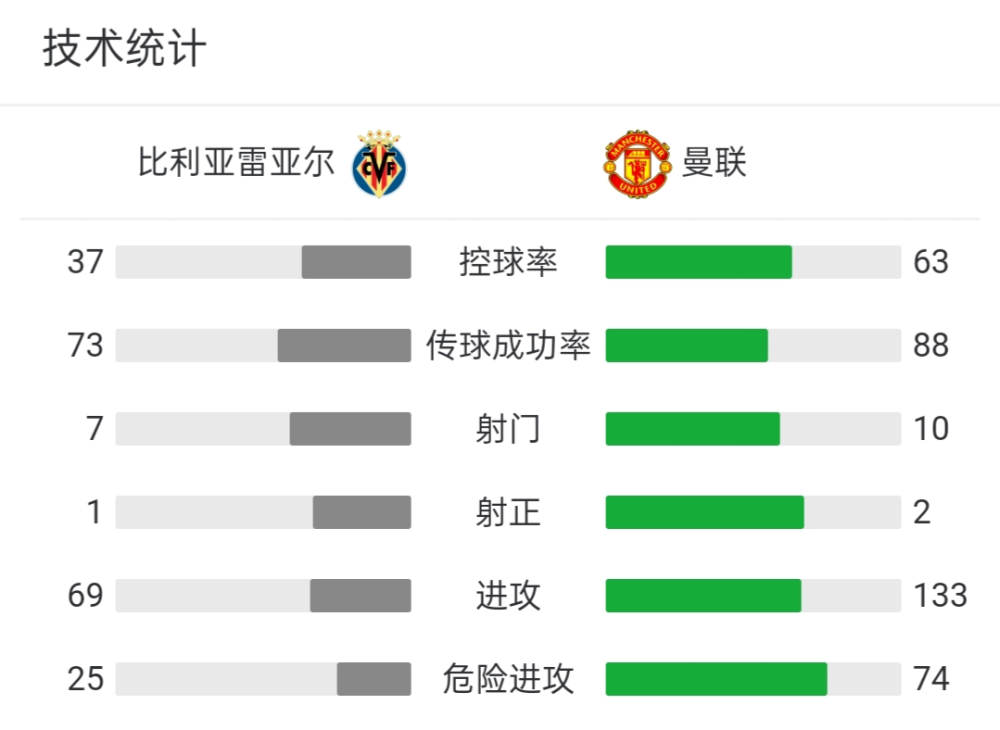Click the 传球成功率 stat label
1000x730 pixels.
[x=508, y=346]
